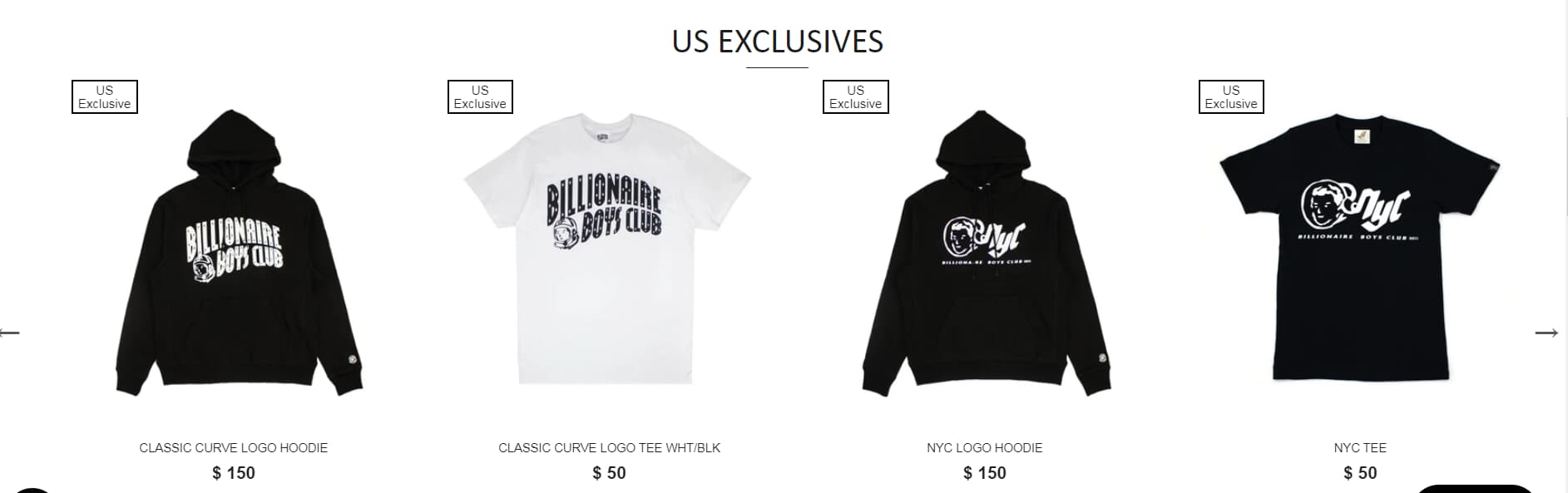Click the US Exclusive badge on first hoodie
This screenshot has height=493, width=1568.
coord(105,96)
